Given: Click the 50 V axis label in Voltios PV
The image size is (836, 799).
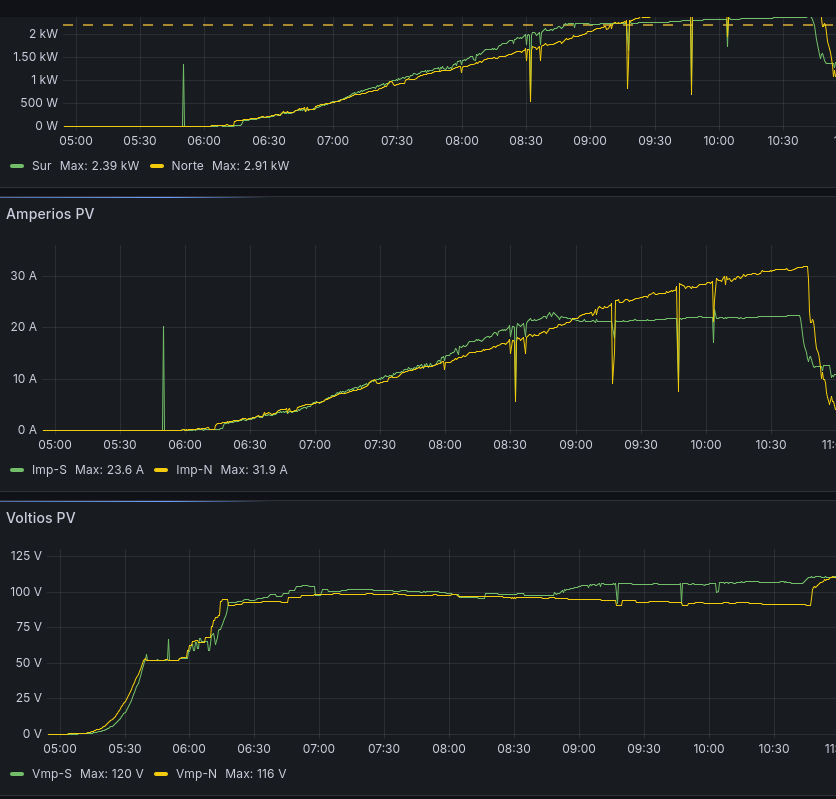Looking at the screenshot, I should 29,663.
